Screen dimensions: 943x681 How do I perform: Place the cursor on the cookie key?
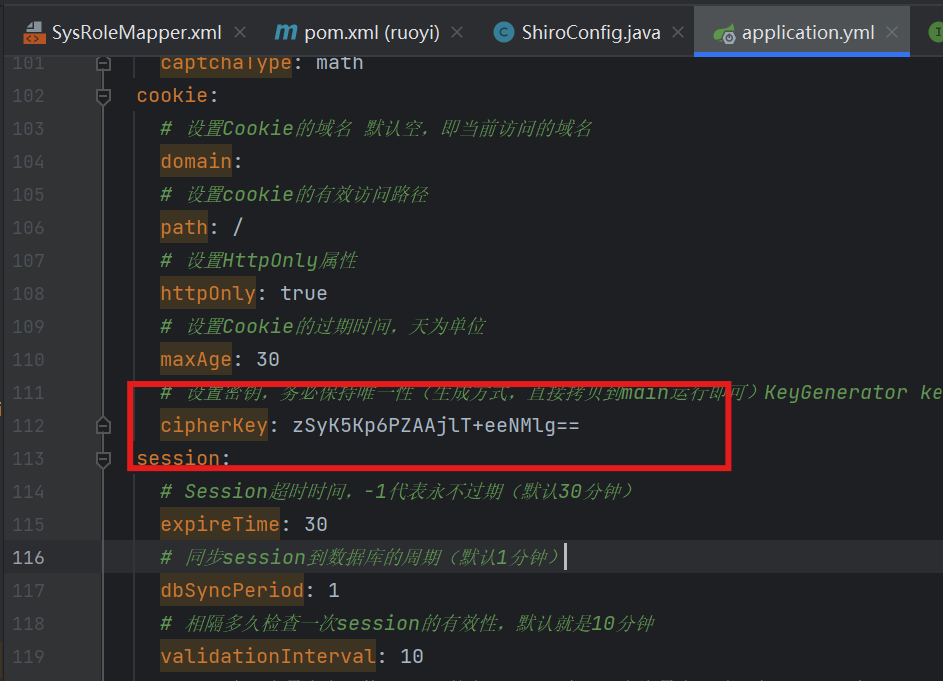tap(172, 96)
